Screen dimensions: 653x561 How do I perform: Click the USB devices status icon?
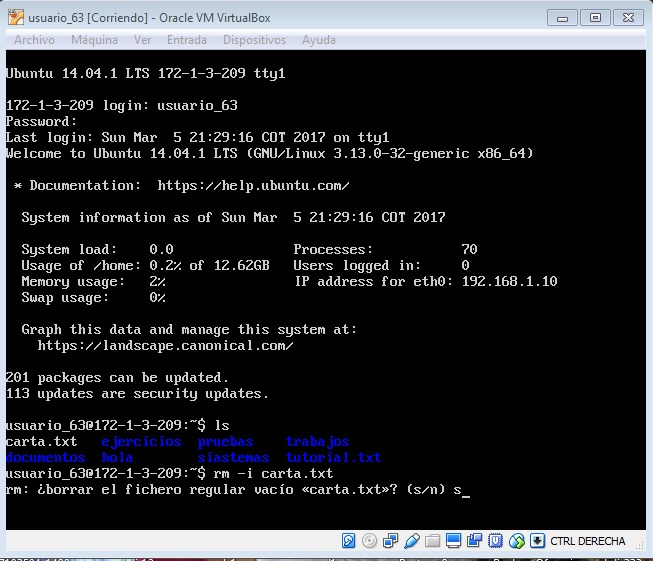(412, 541)
